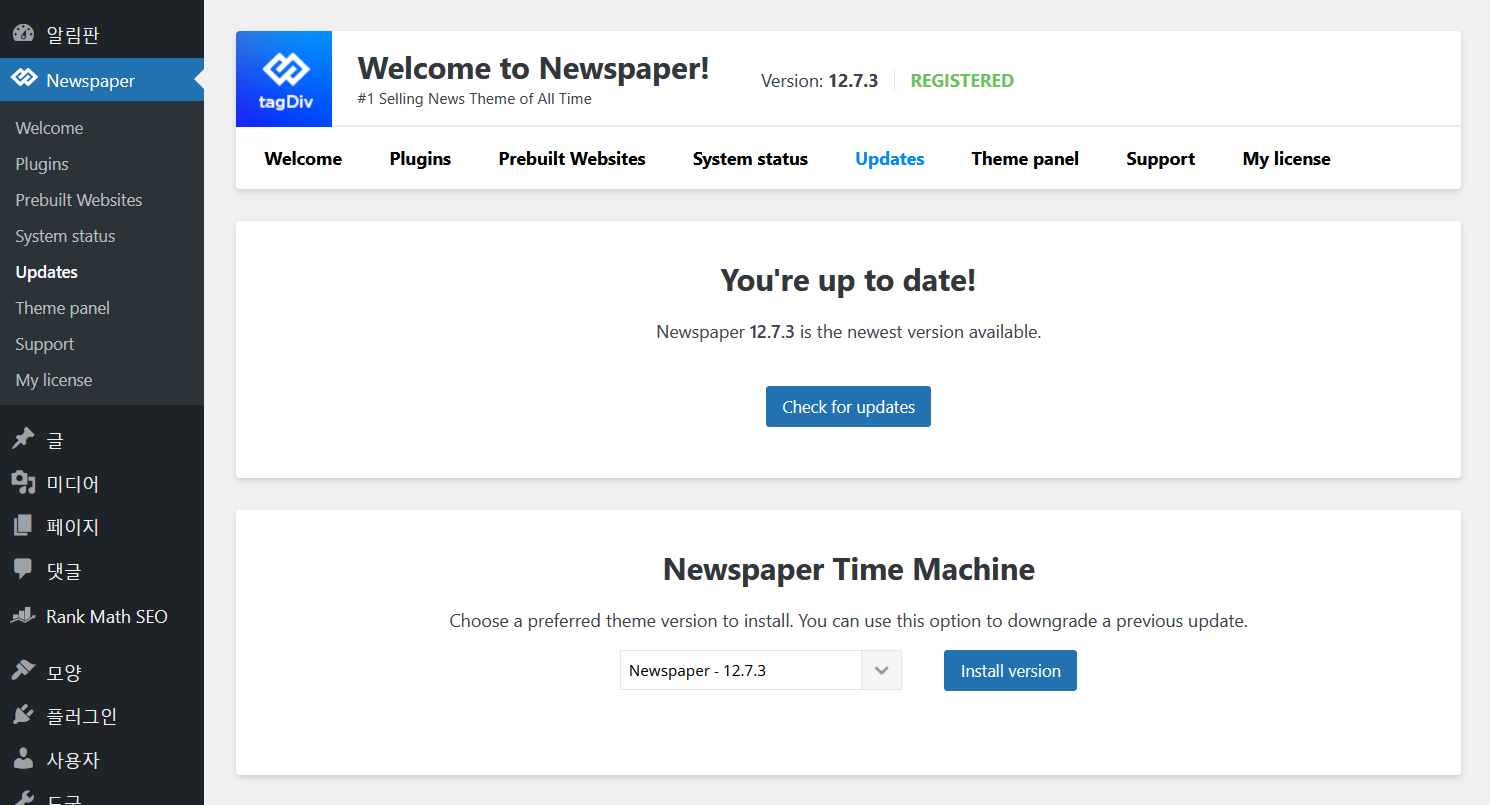1490x805 pixels.
Task: Switch to the Plugins tab
Action: pos(420,159)
